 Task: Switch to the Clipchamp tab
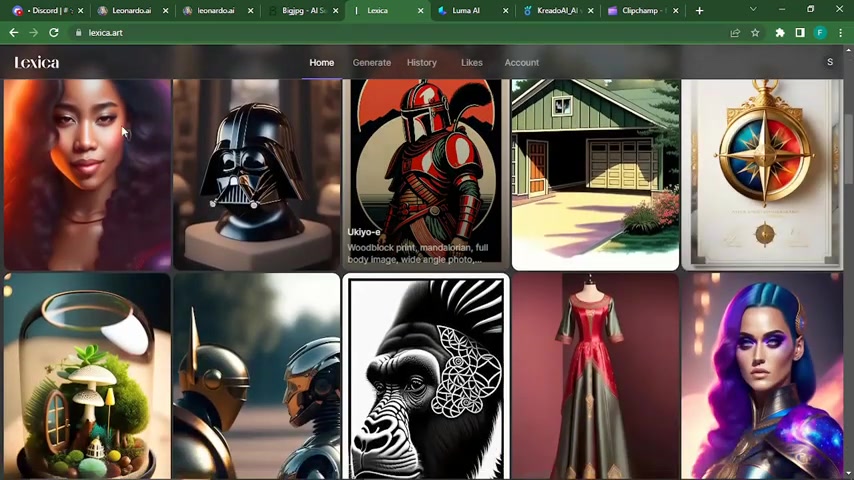coord(642,10)
